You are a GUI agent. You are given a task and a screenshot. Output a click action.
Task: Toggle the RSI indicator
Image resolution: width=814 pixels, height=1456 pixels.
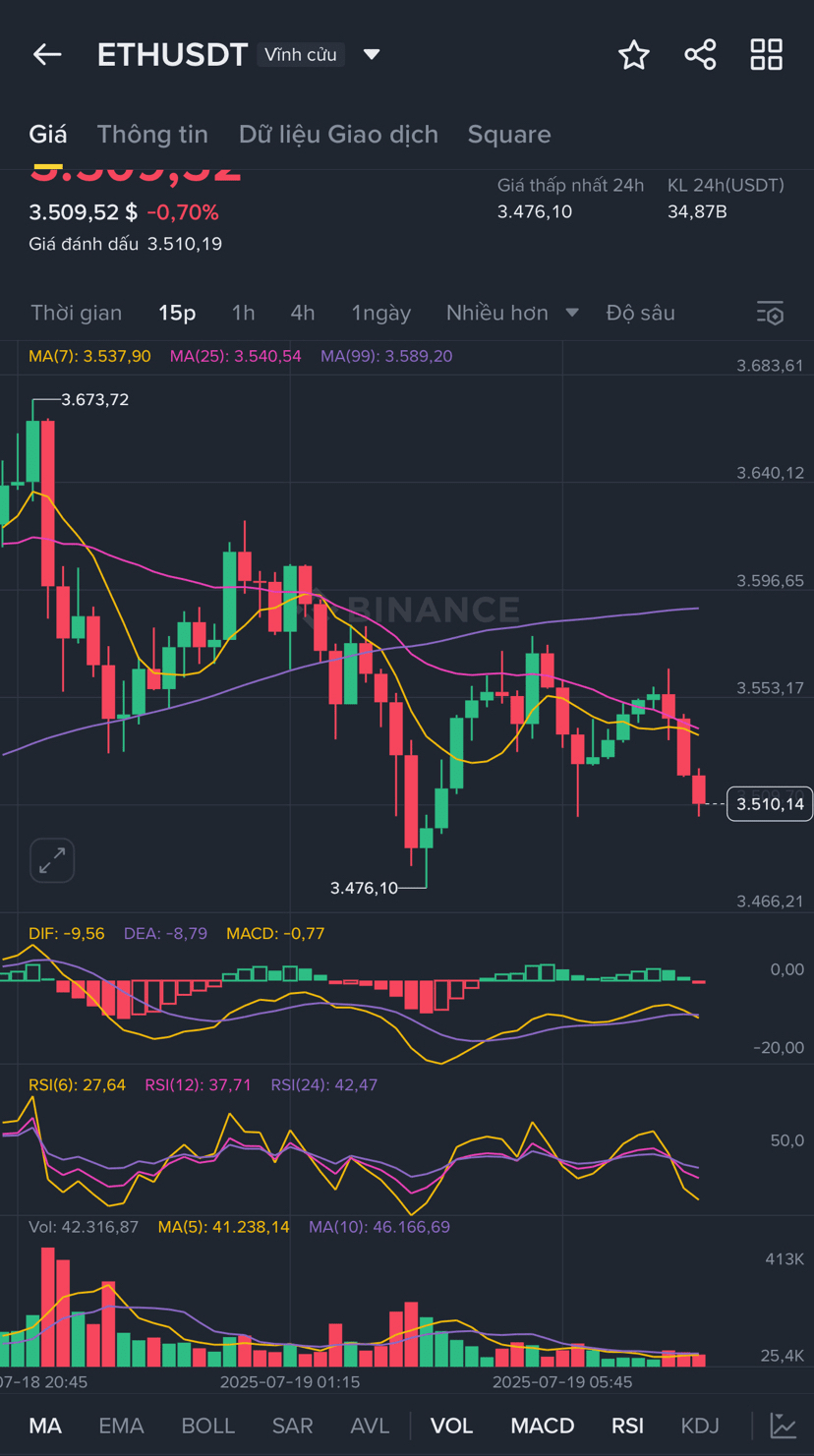tap(627, 1426)
